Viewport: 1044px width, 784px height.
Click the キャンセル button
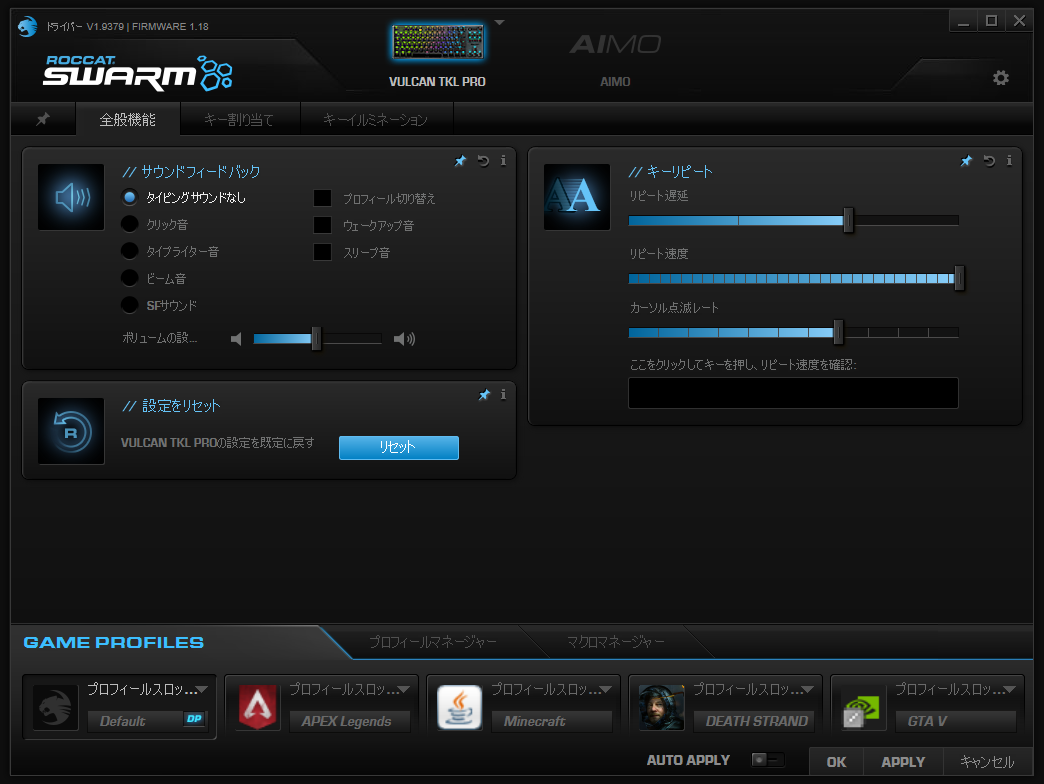tap(987, 762)
